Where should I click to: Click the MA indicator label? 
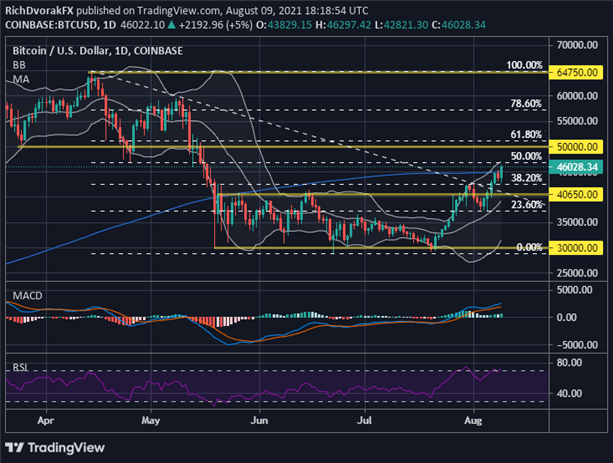[21, 79]
